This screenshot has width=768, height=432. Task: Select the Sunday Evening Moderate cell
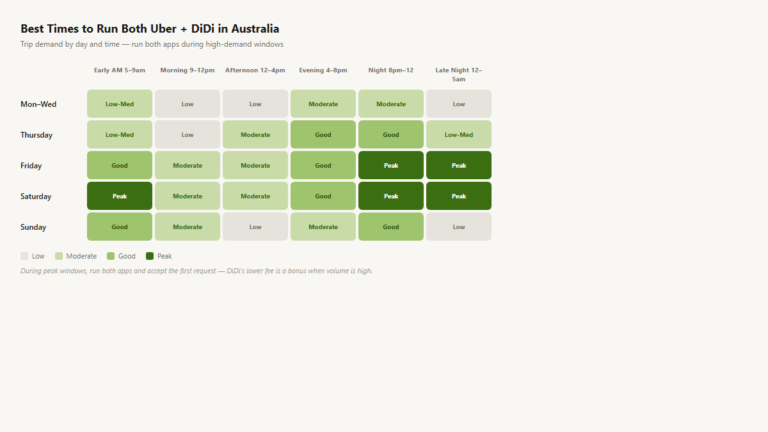pos(323,227)
